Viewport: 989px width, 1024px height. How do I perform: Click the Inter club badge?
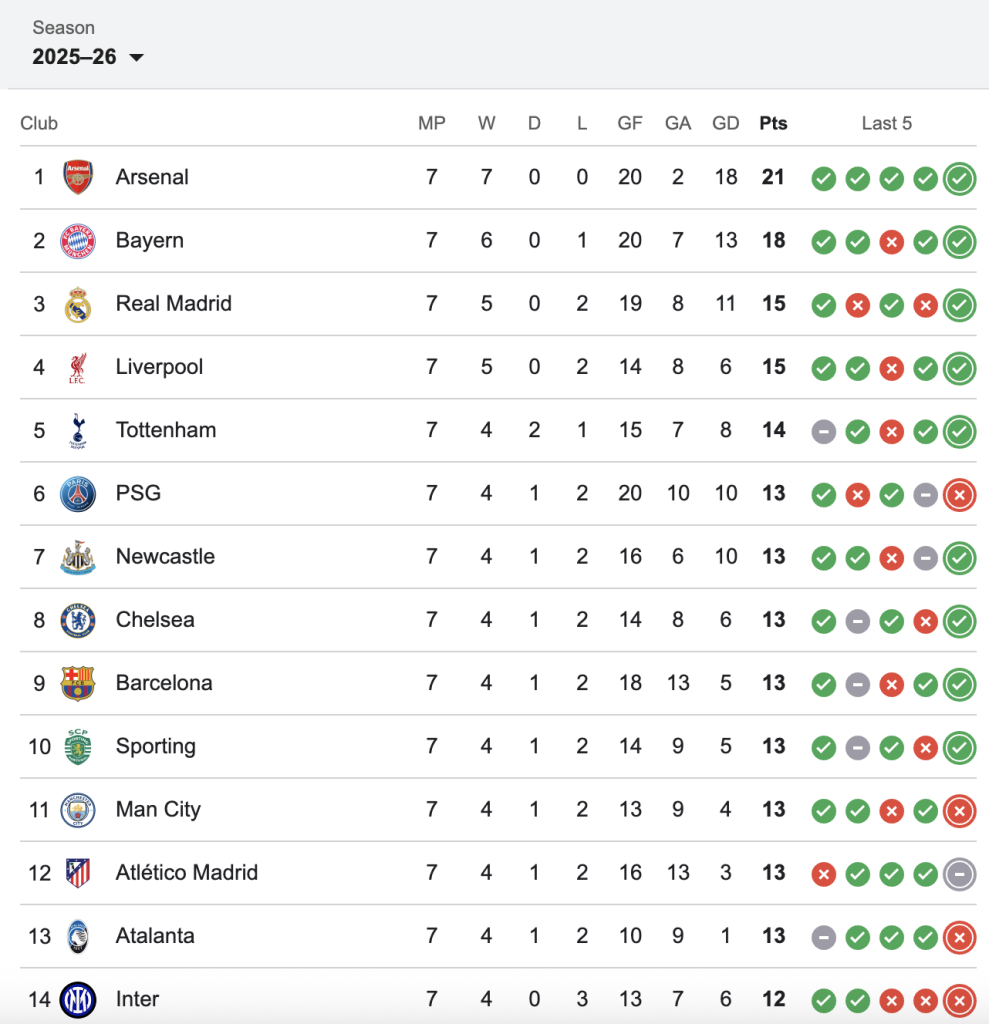[78, 999]
